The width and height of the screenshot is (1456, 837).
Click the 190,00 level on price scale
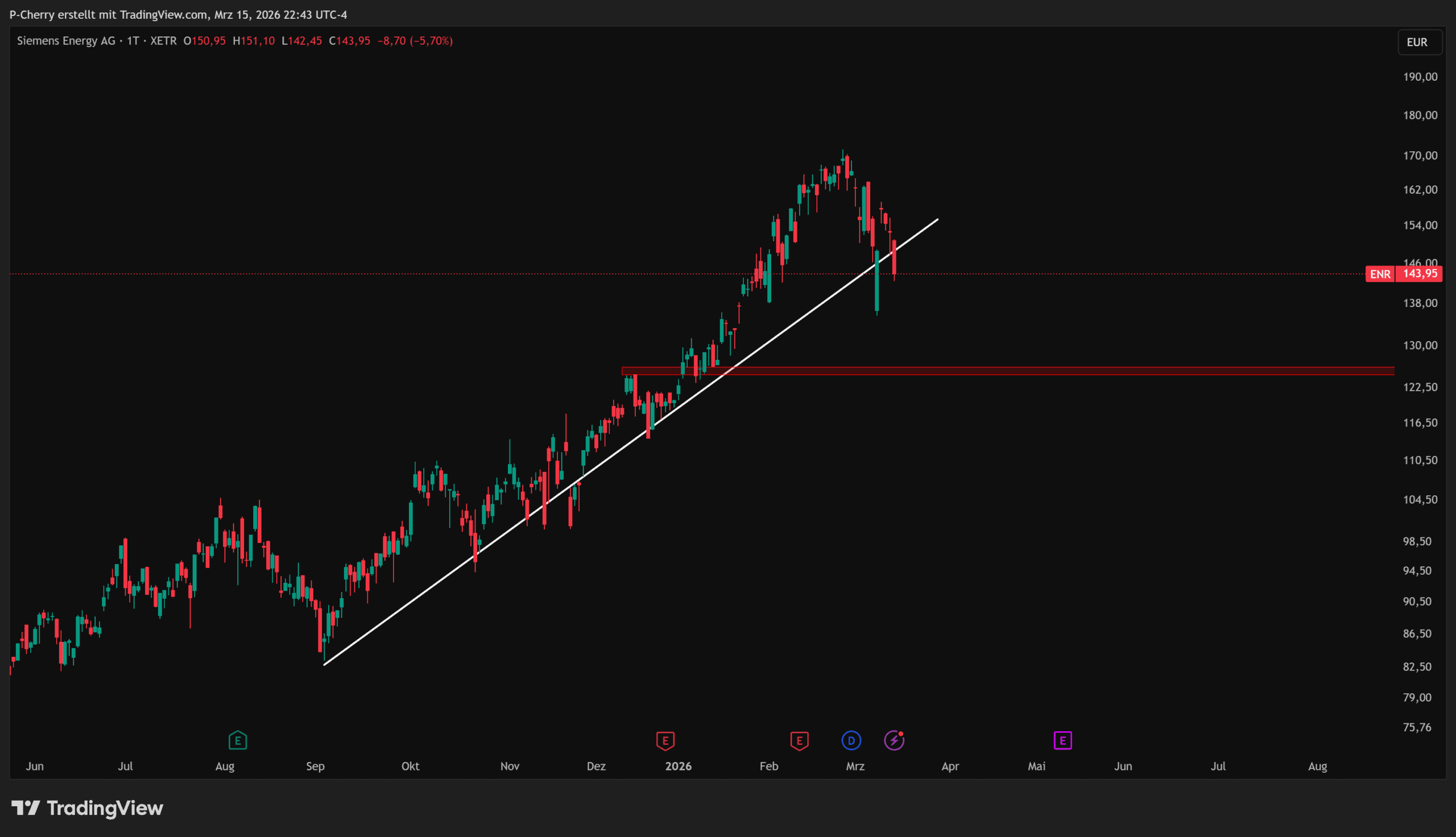point(1420,77)
